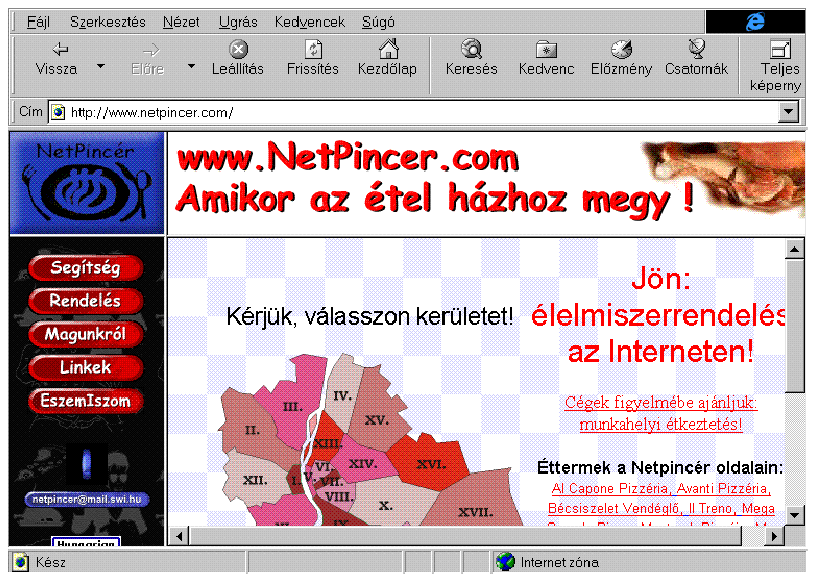816x582 pixels.
Task: Select district VIII. on the map
Action: pyautogui.click(x=339, y=497)
